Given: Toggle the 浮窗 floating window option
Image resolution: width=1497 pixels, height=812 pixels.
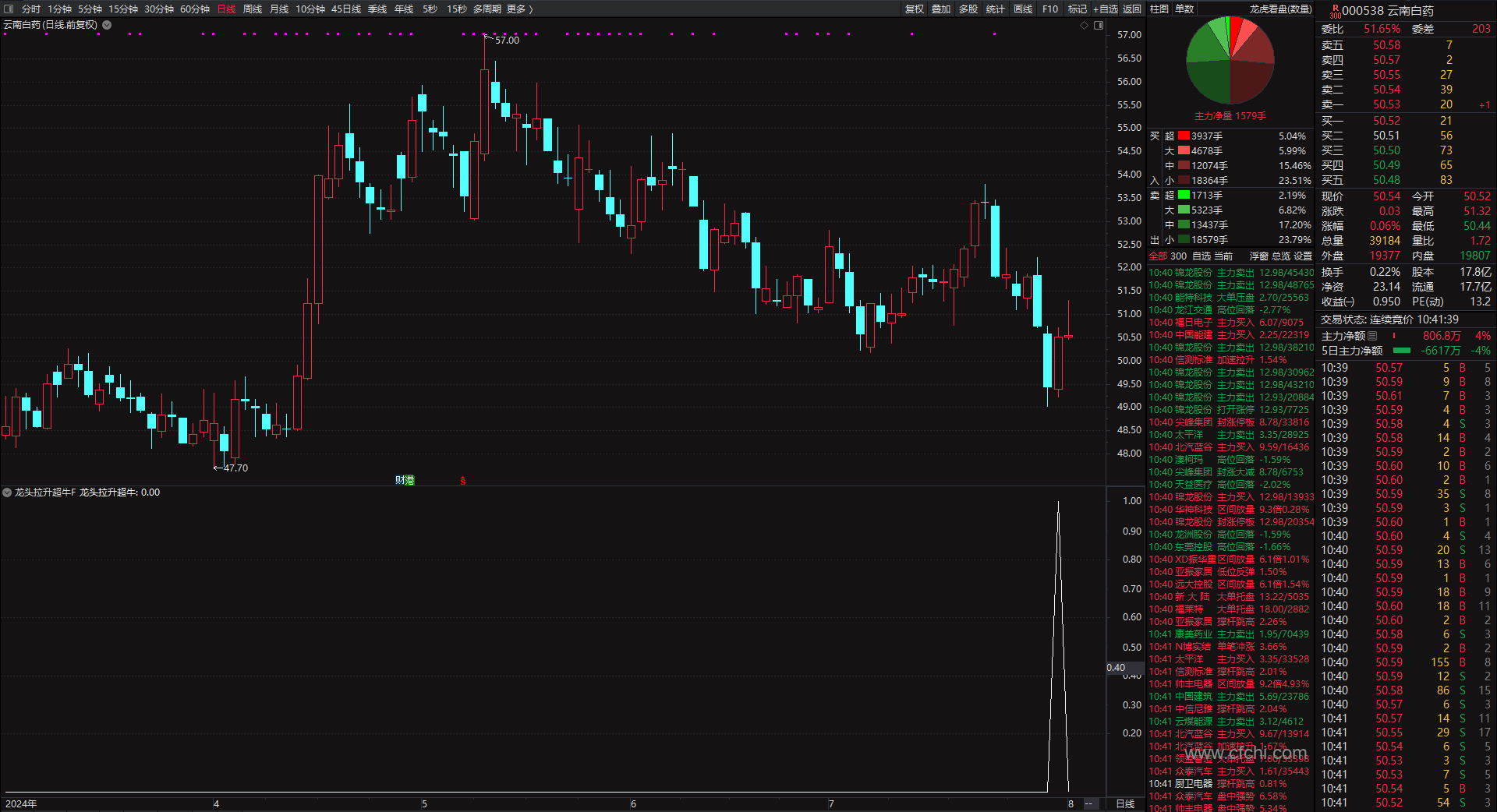Looking at the screenshot, I should click(x=1259, y=256).
